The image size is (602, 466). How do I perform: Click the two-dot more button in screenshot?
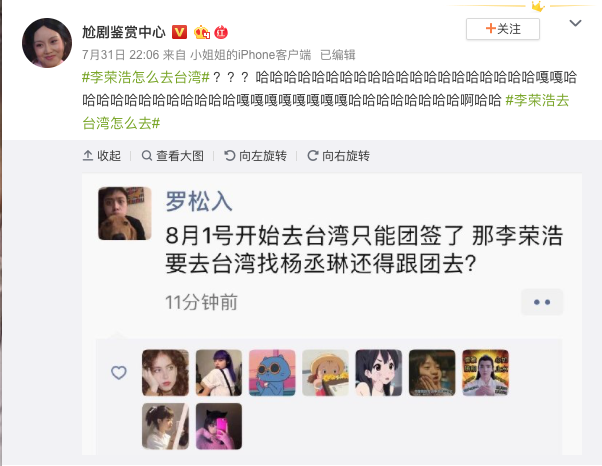pyautogui.click(x=542, y=302)
